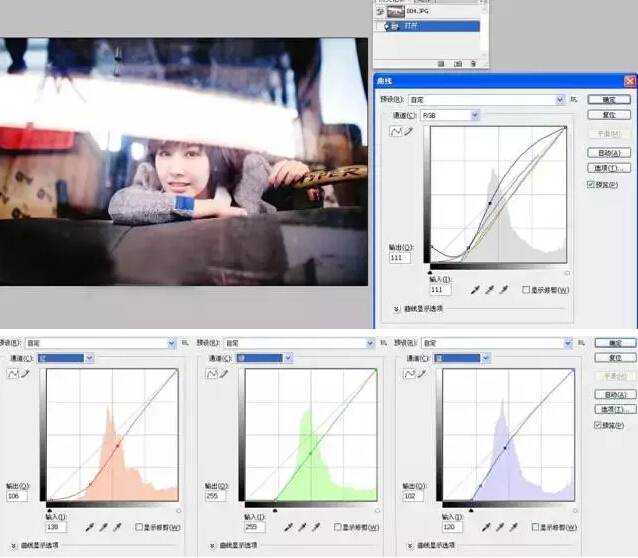Pick white eyedropper in red-histogram panel
This screenshot has height=558, width=638.
[x=117, y=527]
